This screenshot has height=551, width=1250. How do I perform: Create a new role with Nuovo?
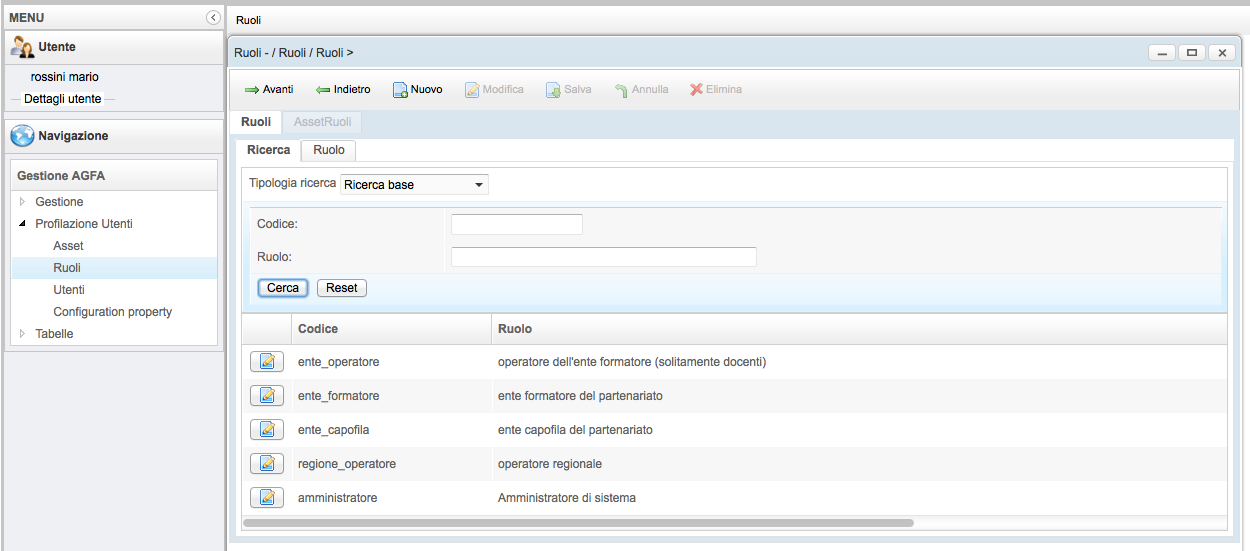417,90
